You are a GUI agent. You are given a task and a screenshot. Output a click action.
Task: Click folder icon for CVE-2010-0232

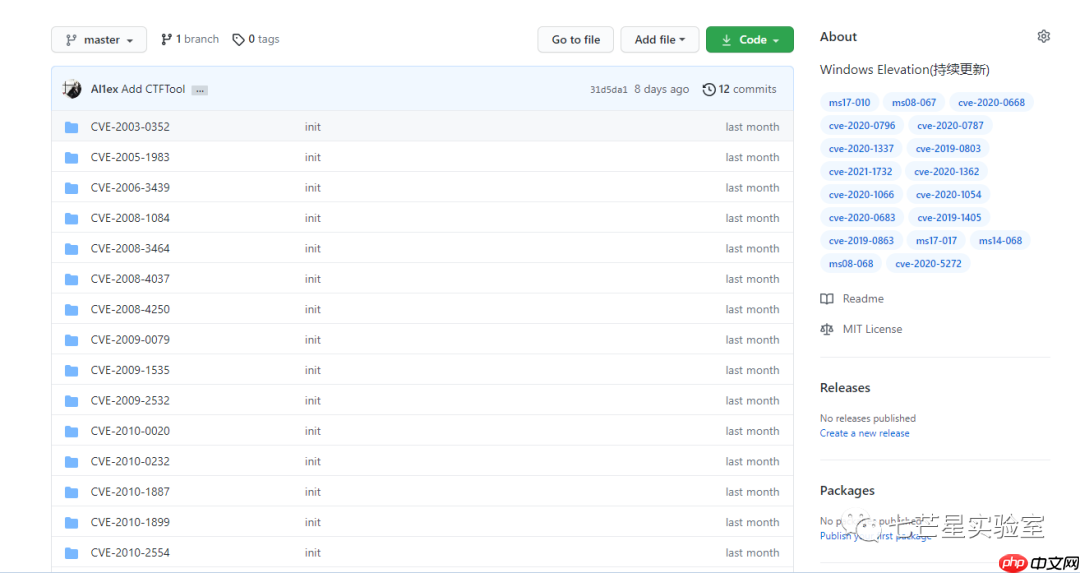[x=72, y=461]
